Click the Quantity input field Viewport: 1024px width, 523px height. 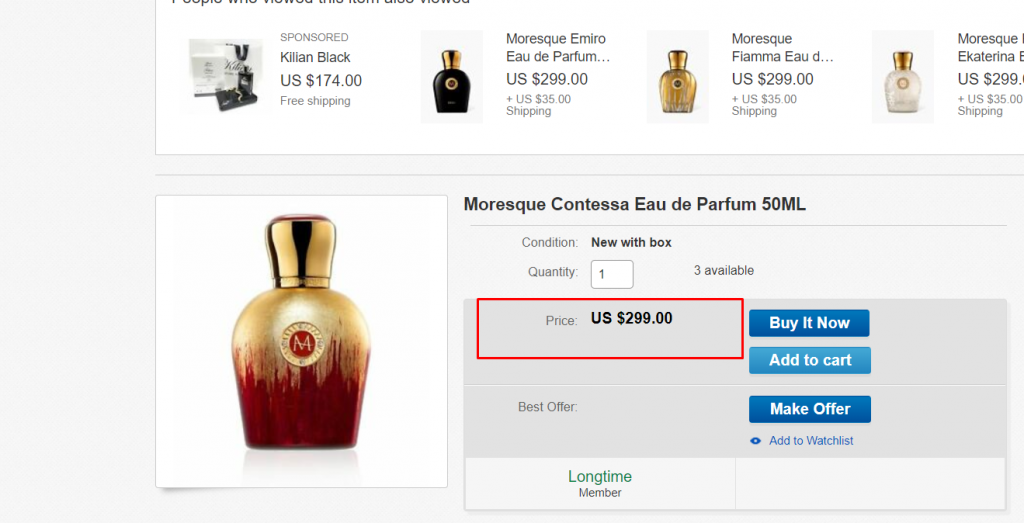pyautogui.click(x=611, y=274)
